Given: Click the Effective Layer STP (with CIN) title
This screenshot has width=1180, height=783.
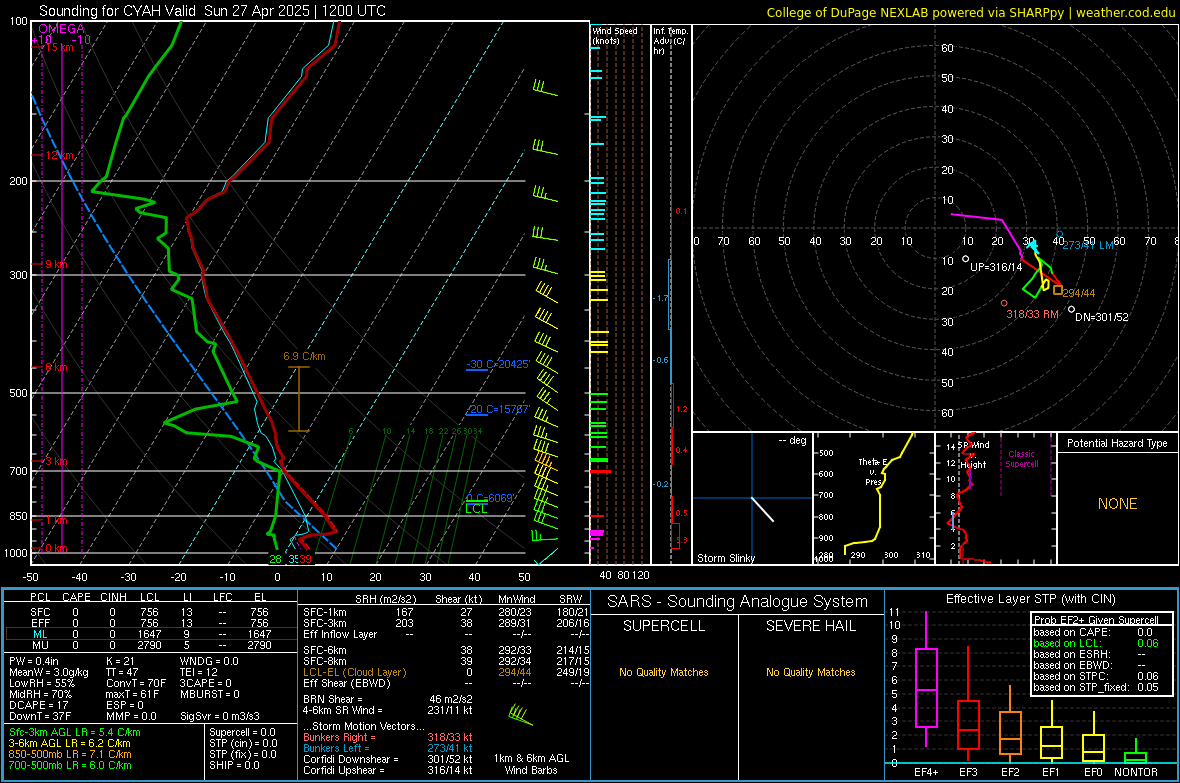Looking at the screenshot, I should [x=1030, y=599].
